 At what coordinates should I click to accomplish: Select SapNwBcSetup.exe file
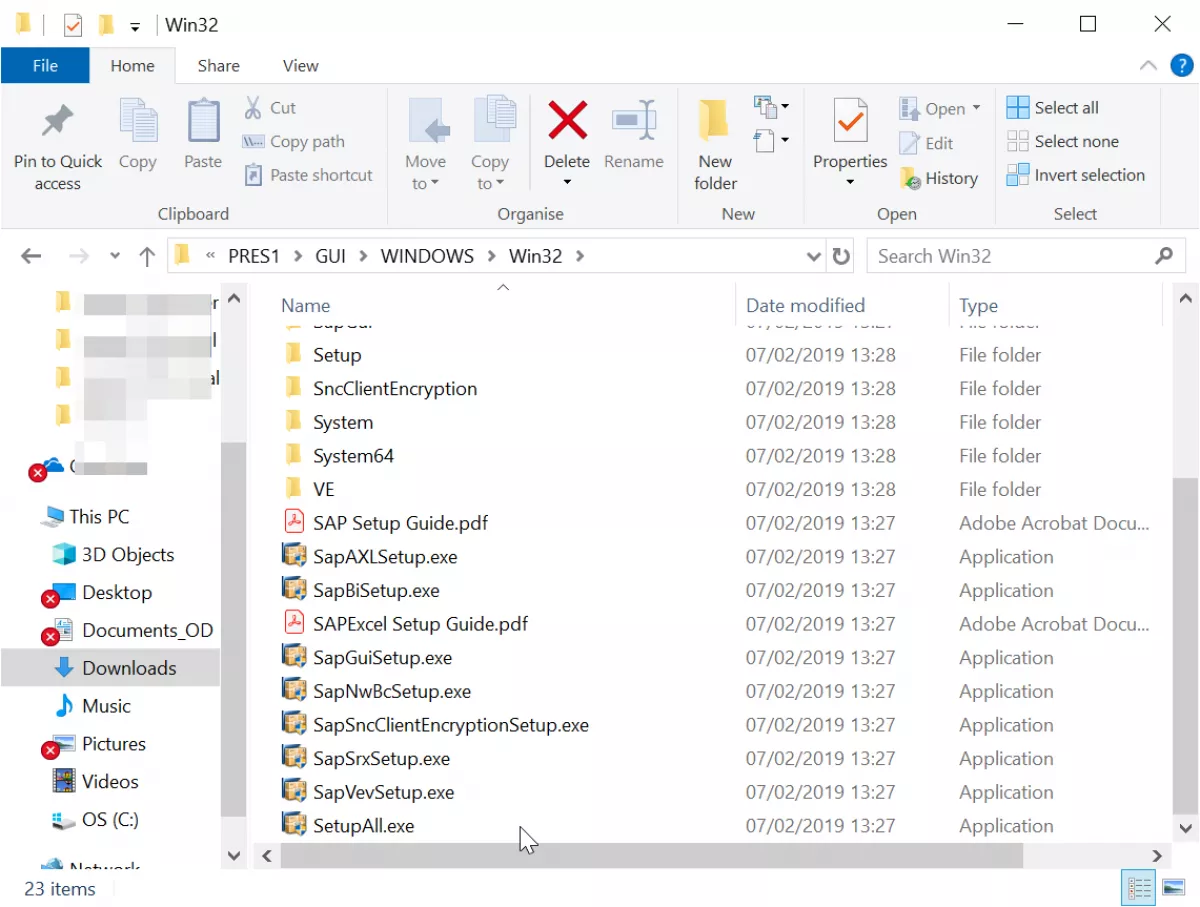point(392,691)
